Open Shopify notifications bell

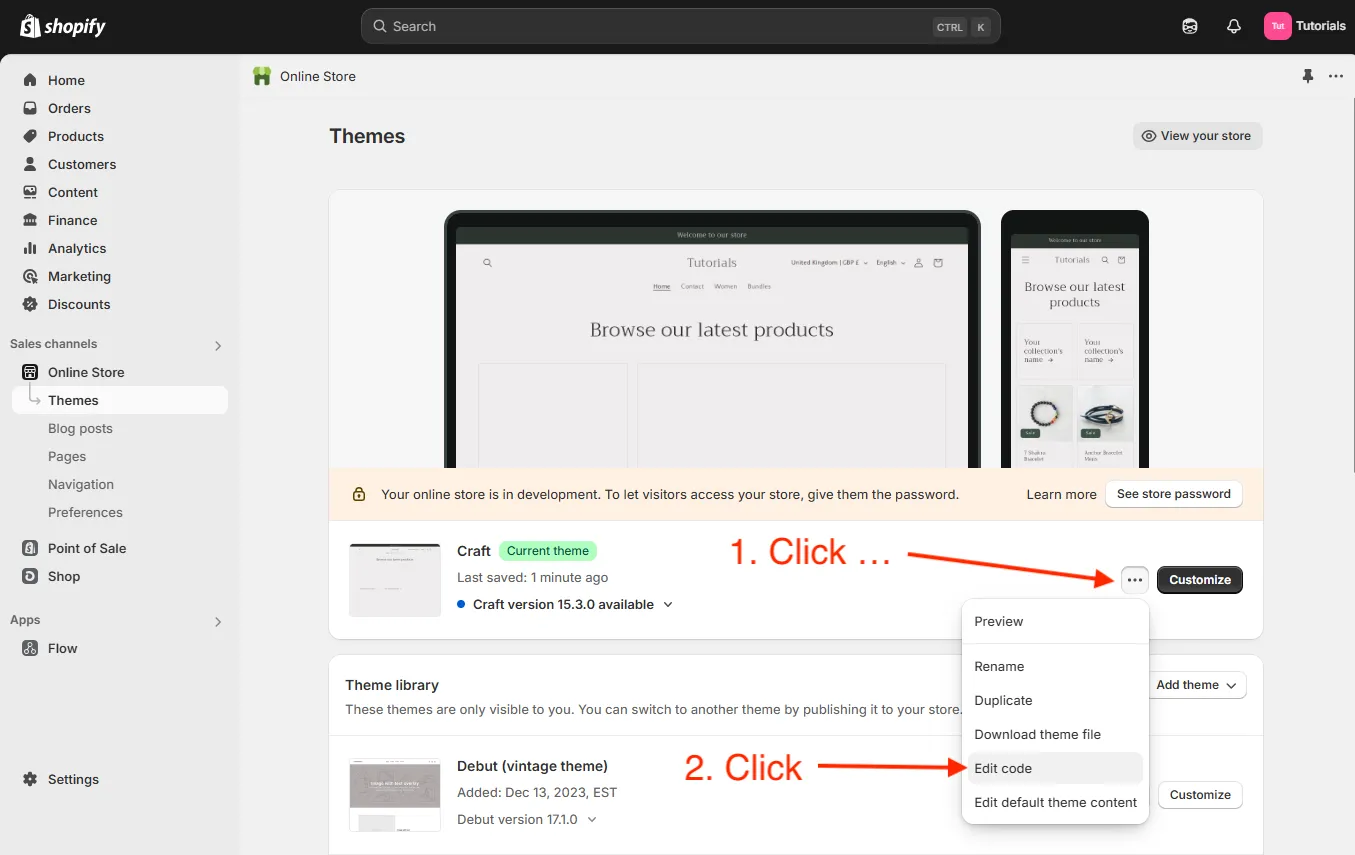(1233, 26)
